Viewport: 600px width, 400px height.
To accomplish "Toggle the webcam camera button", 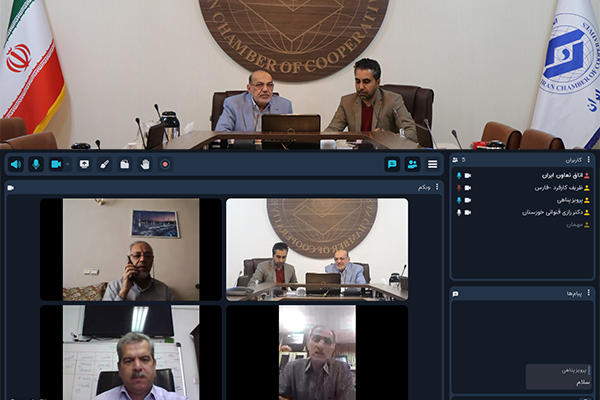I will 56,164.
